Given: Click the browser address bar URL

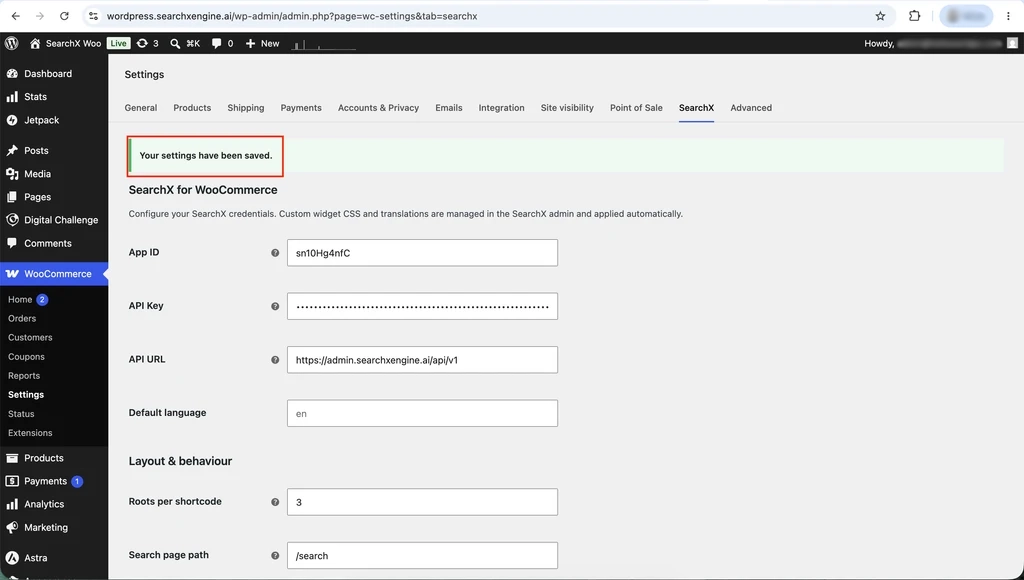Looking at the screenshot, I should [x=292, y=16].
